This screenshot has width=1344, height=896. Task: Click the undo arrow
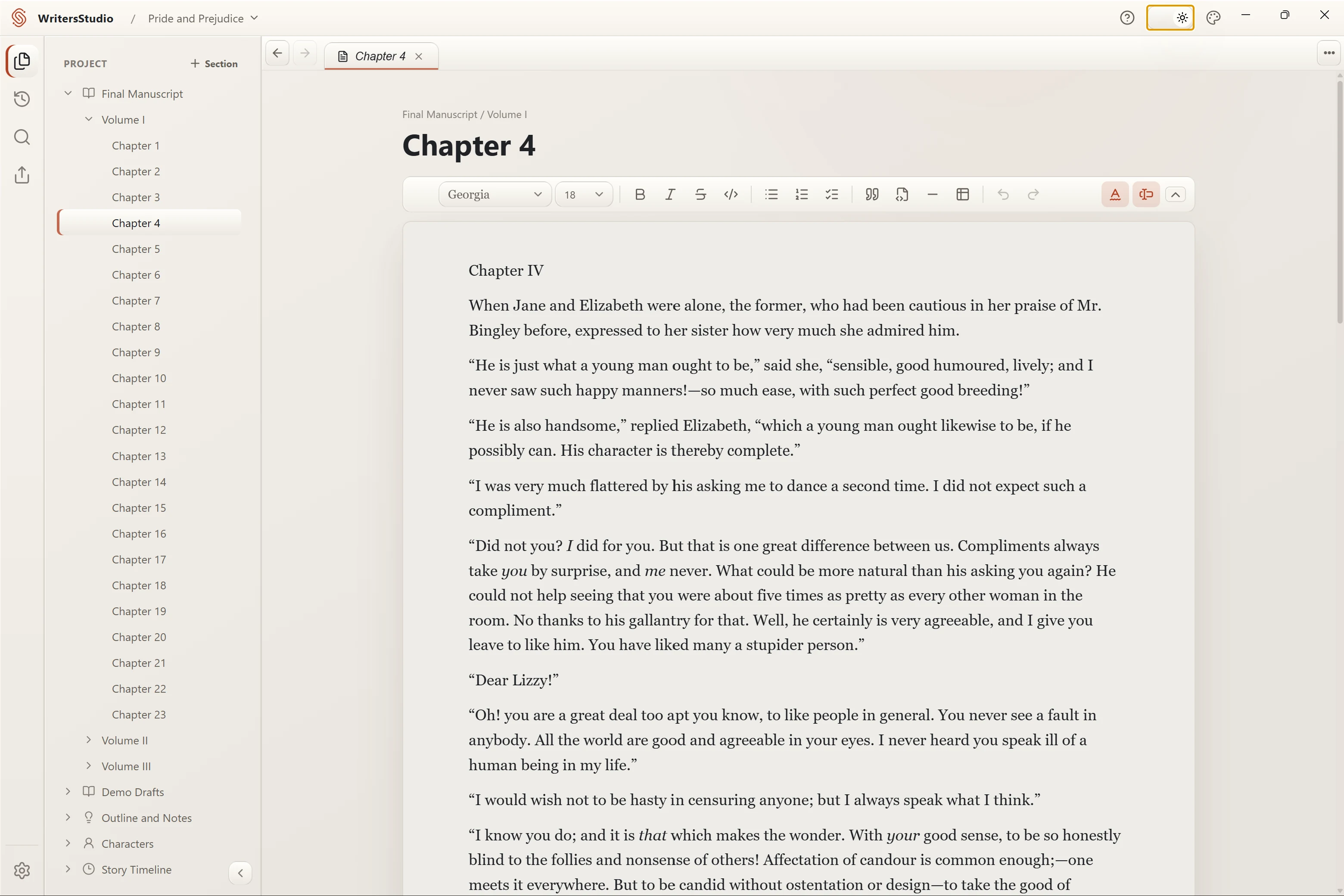coord(1003,194)
